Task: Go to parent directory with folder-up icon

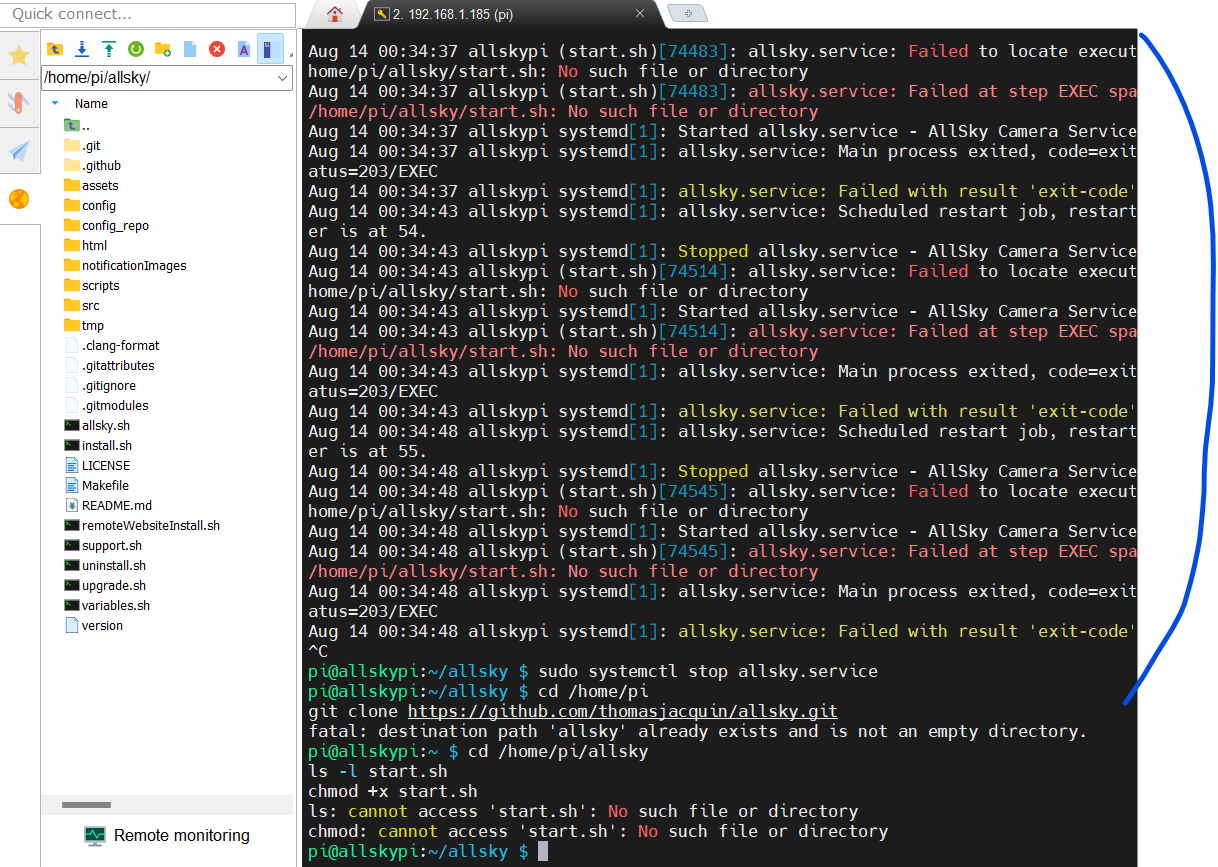Action: (x=55, y=48)
